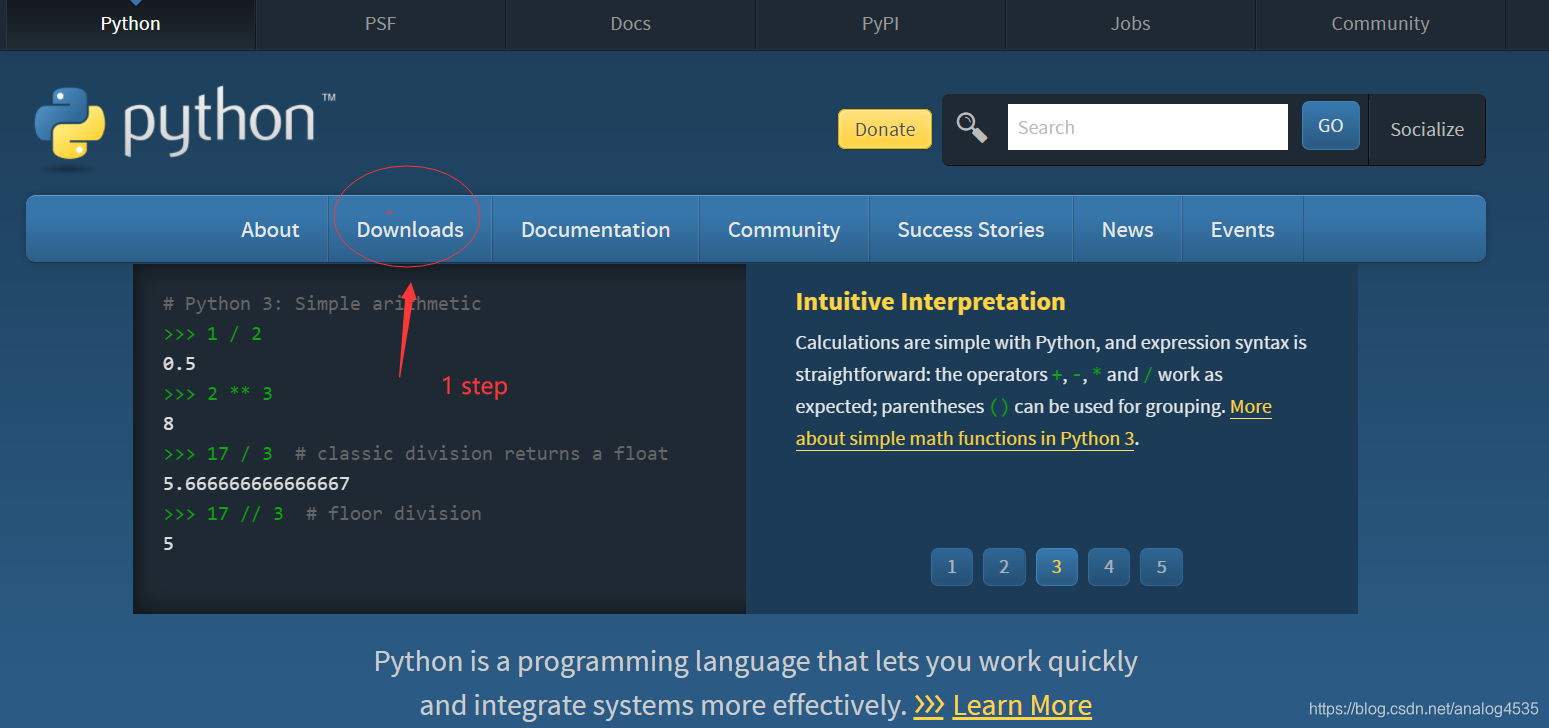
Task: Open the PSF top-bar tab
Action: 381,24
